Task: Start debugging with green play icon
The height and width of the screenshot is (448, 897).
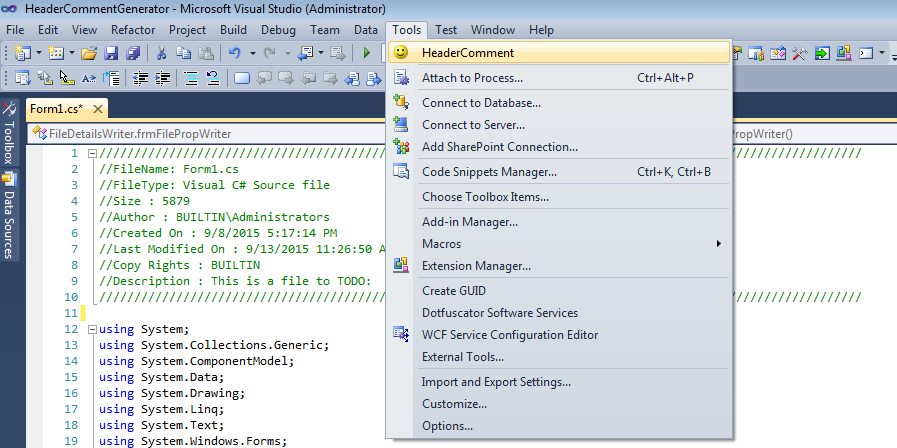Action: point(367,53)
